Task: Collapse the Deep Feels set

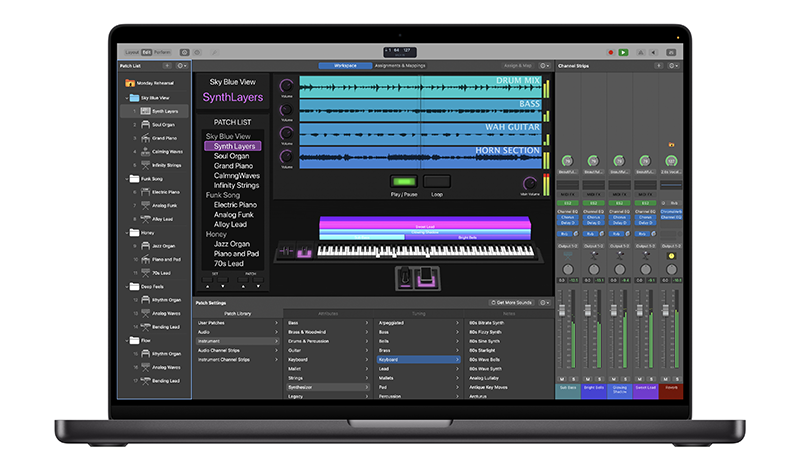Action: (x=121, y=286)
